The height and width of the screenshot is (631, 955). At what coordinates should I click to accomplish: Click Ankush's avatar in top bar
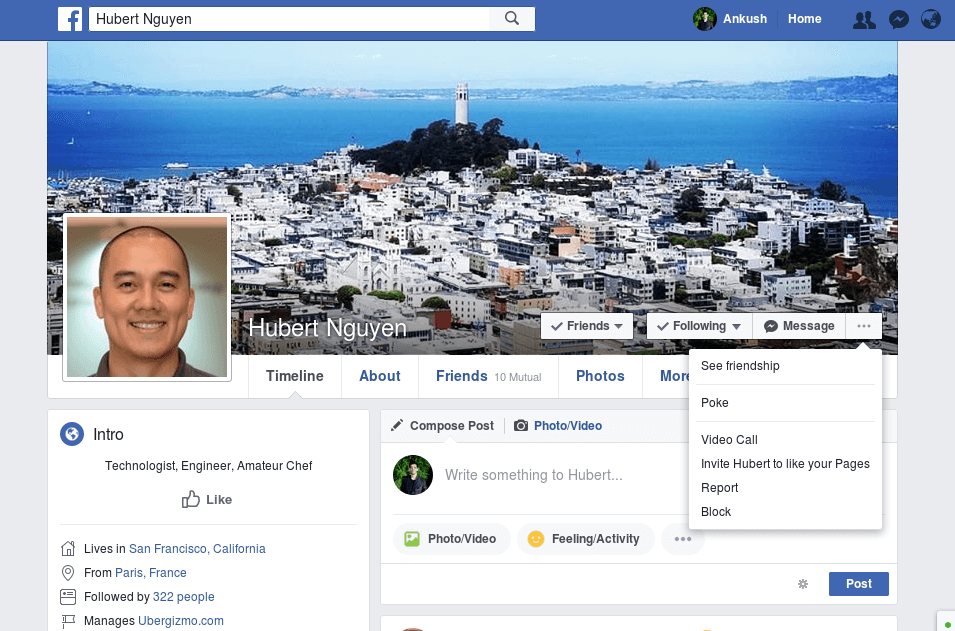pos(705,19)
